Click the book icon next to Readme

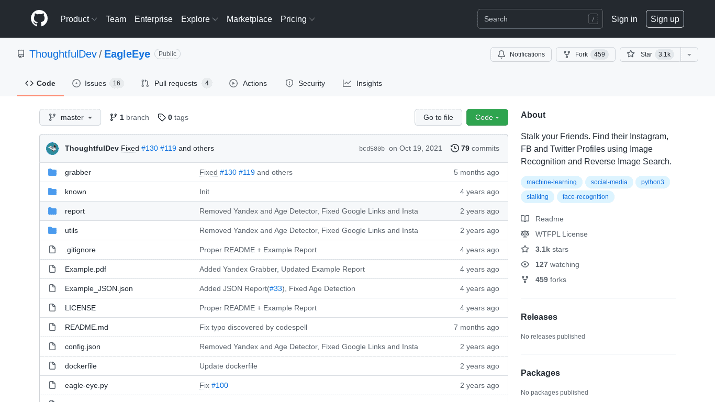pyautogui.click(x=525, y=219)
